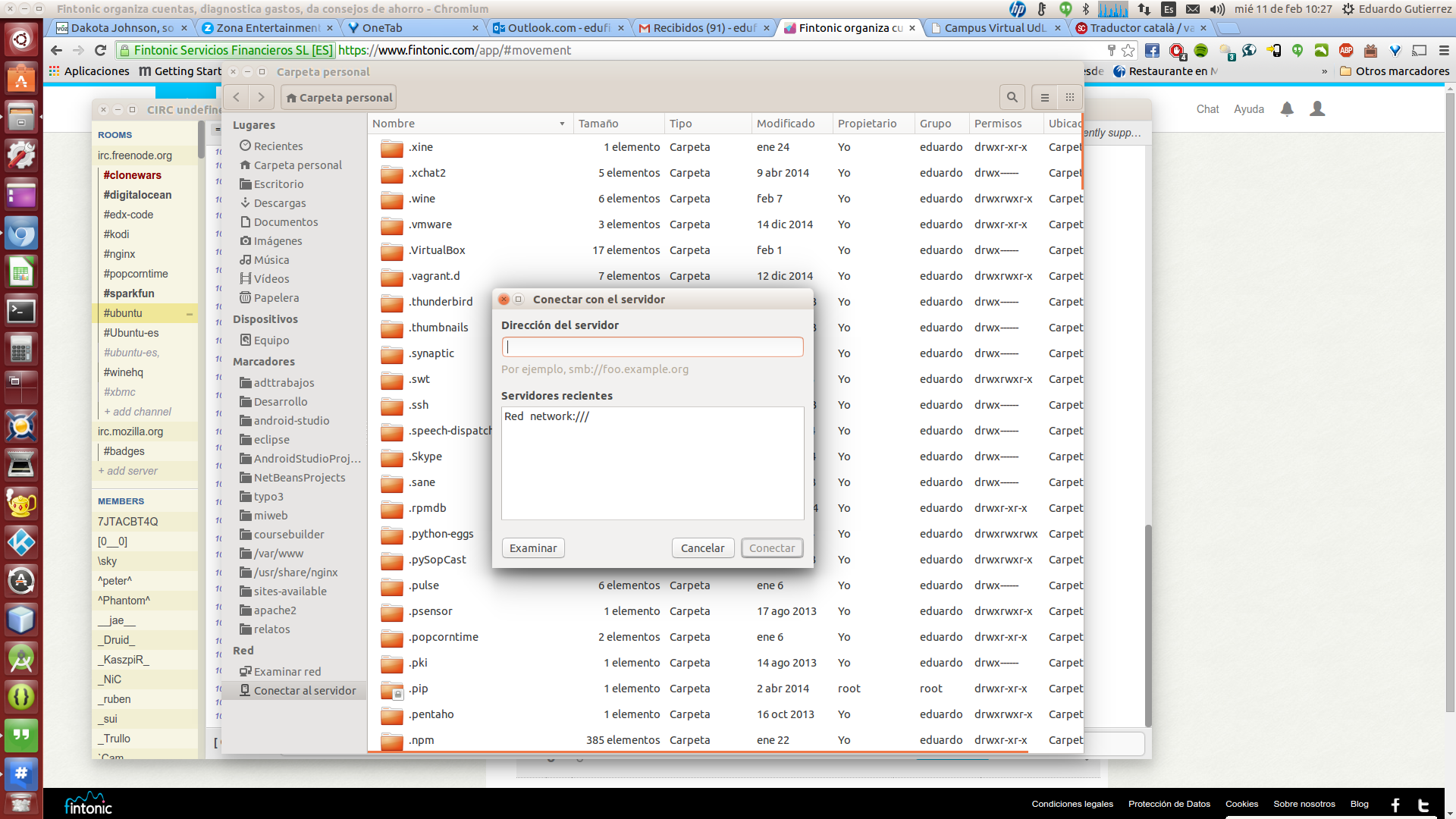Click the Carpeta personal path button

click(x=339, y=98)
